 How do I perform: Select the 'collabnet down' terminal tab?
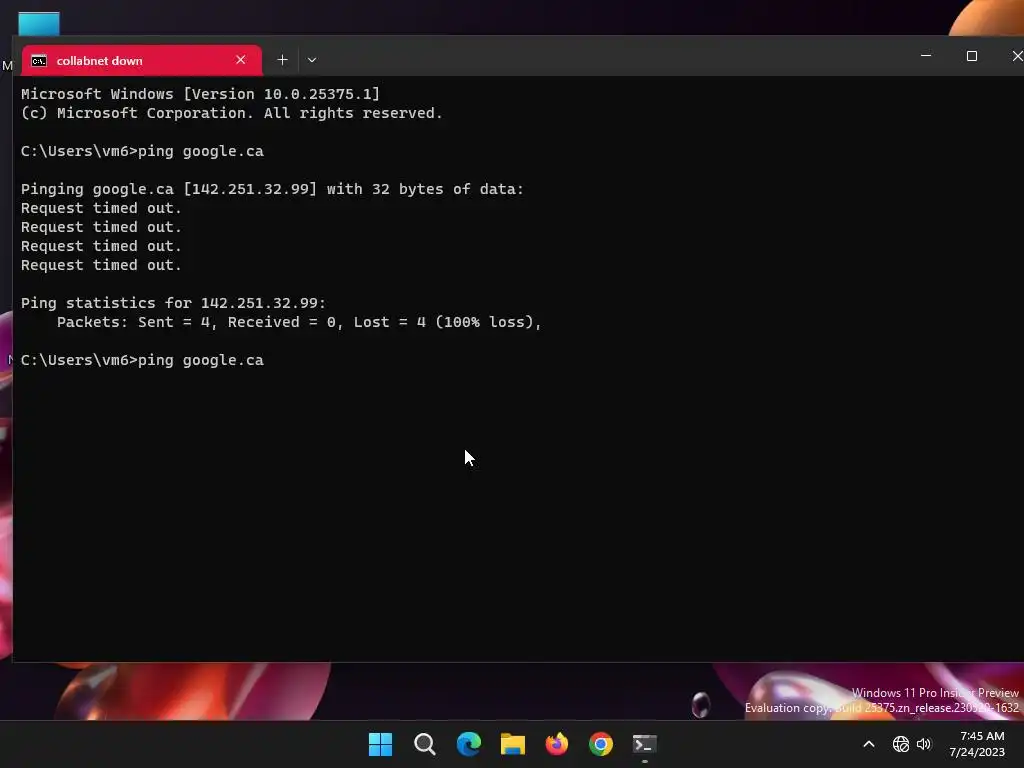coord(142,61)
